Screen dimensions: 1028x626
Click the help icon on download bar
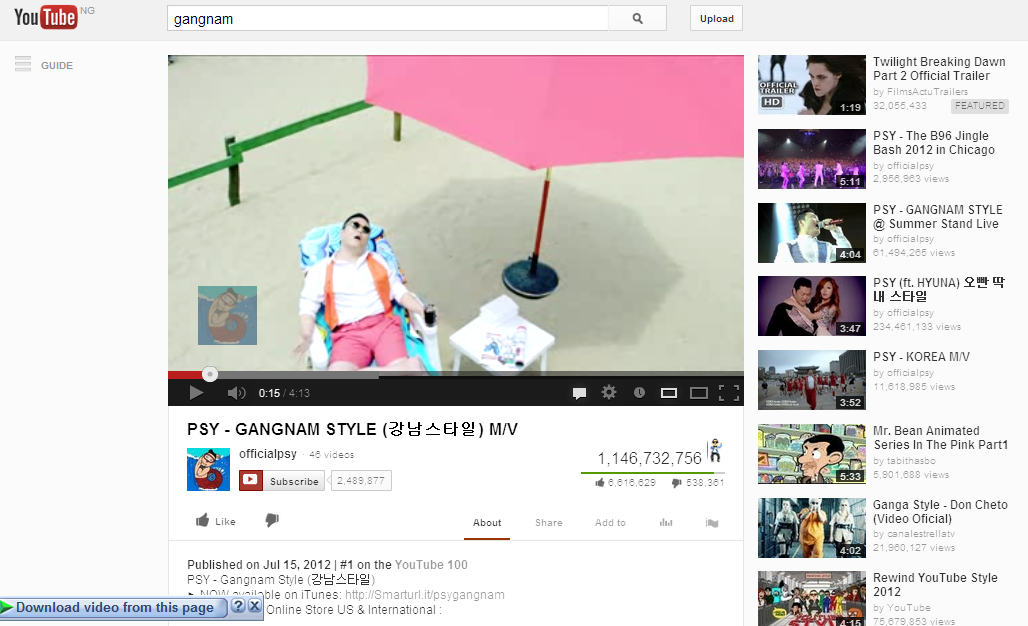(x=238, y=606)
